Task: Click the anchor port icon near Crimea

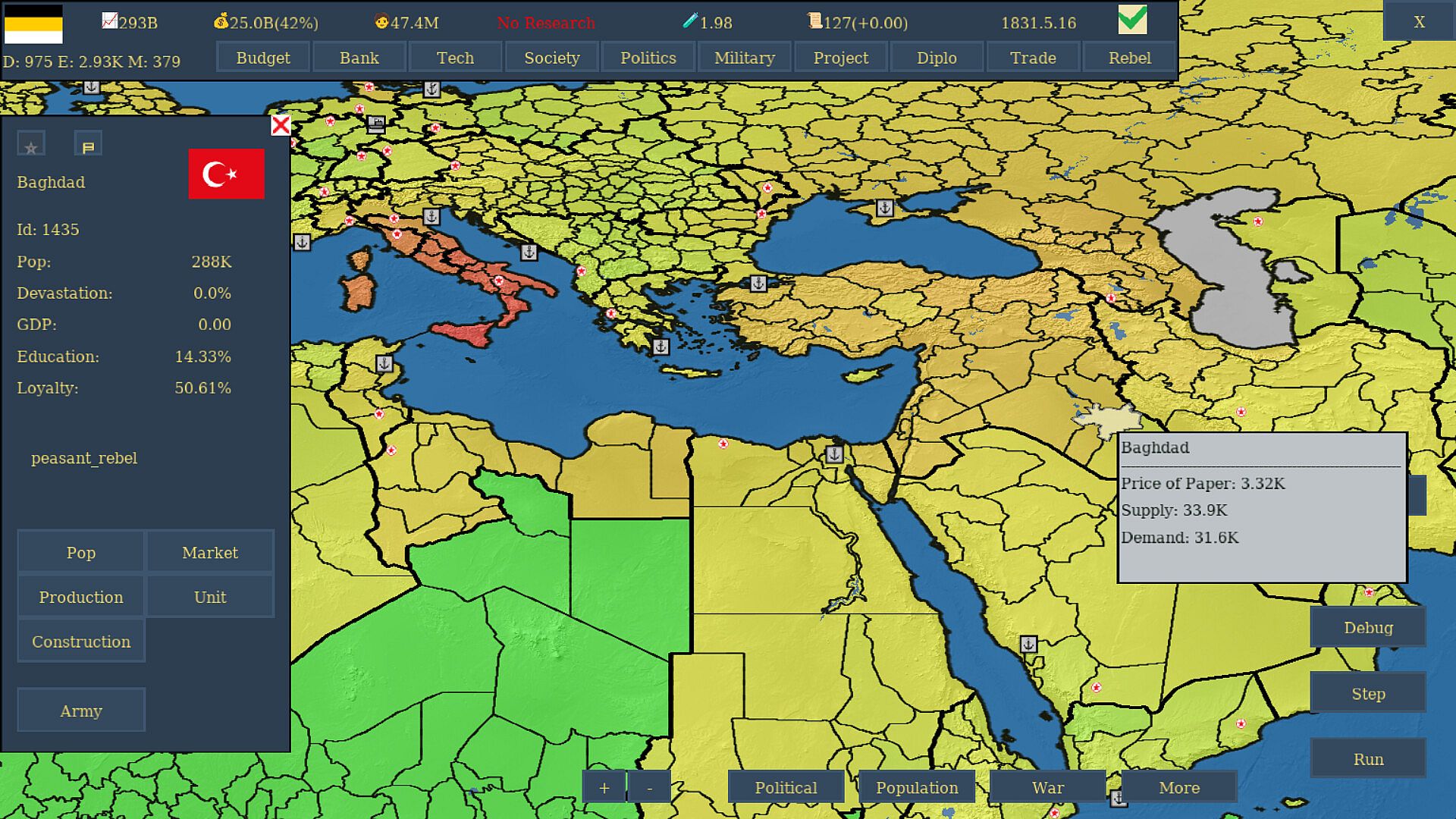Action: [x=884, y=207]
